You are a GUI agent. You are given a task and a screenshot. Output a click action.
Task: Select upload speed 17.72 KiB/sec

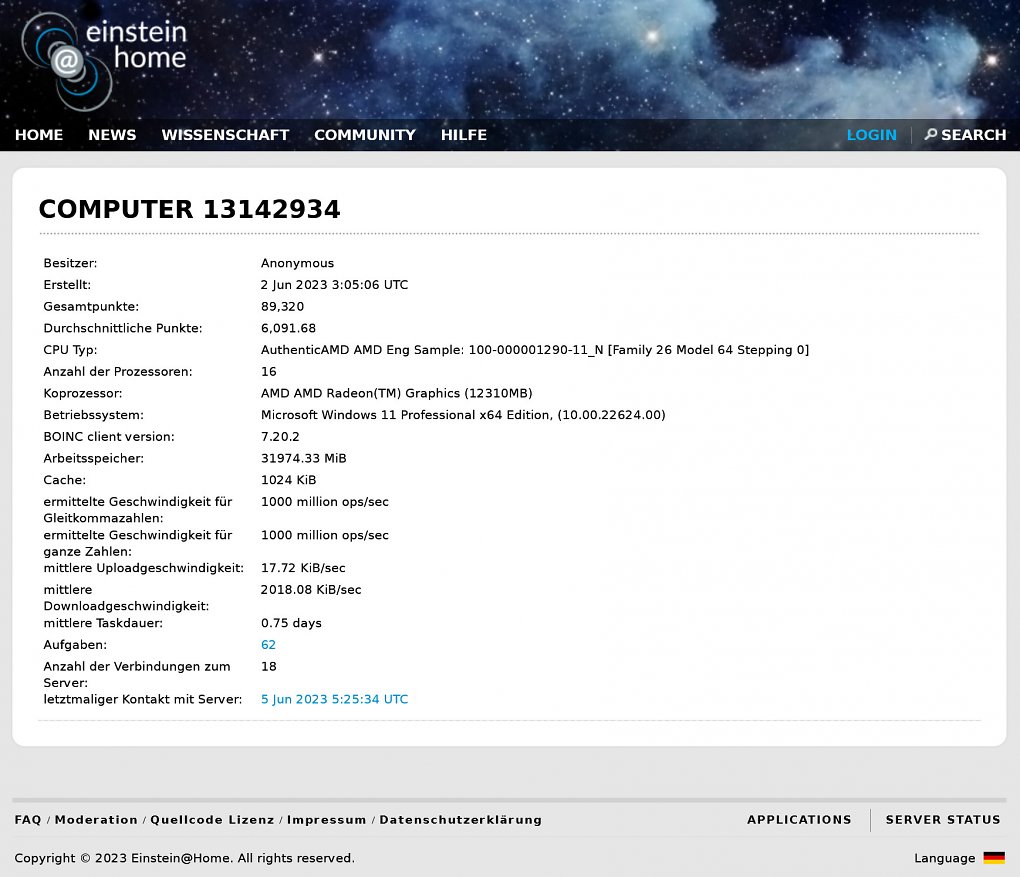point(303,568)
